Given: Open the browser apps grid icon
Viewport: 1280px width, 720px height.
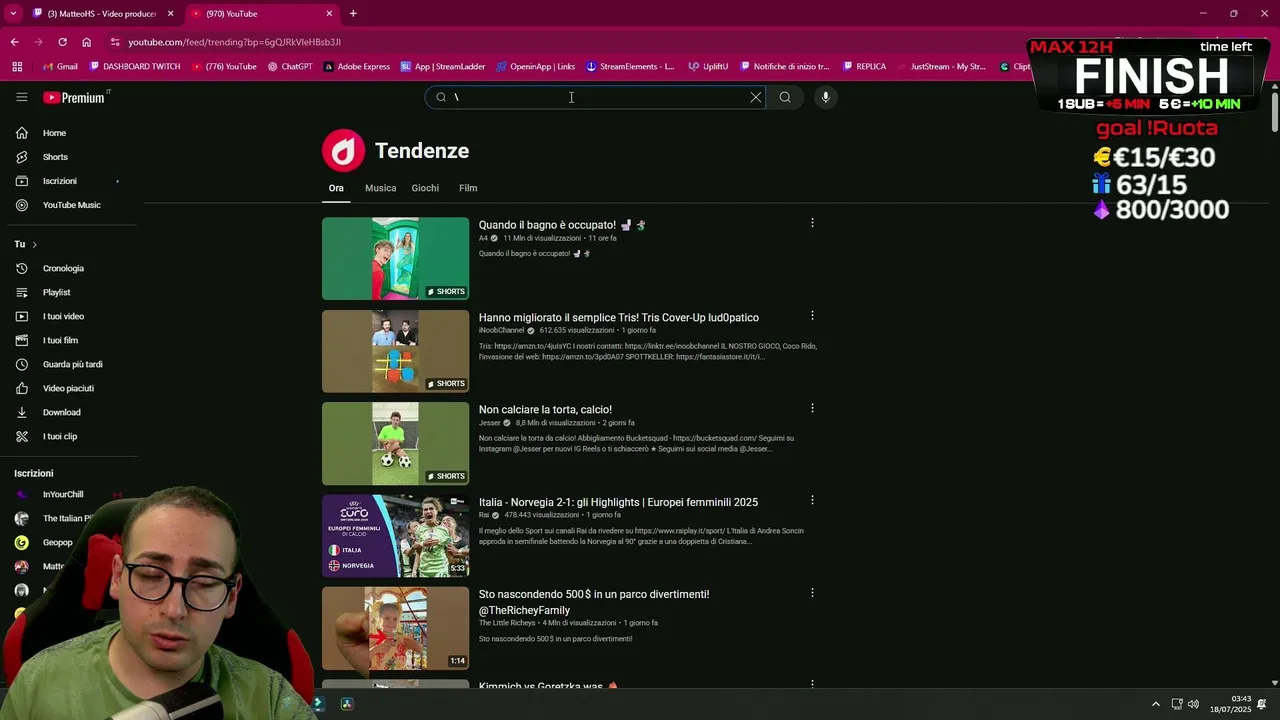Looking at the screenshot, I should [17, 67].
